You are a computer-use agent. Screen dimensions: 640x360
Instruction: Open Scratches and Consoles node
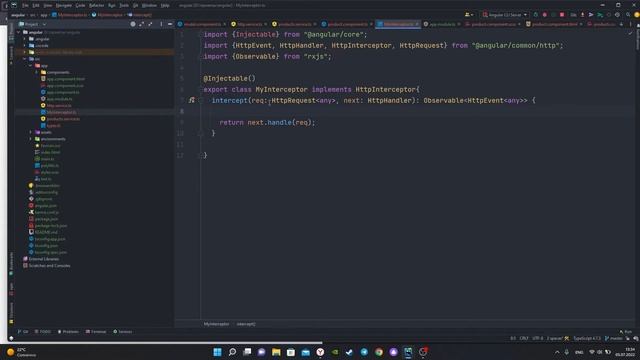pyautogui.click(x=49, y=266)
